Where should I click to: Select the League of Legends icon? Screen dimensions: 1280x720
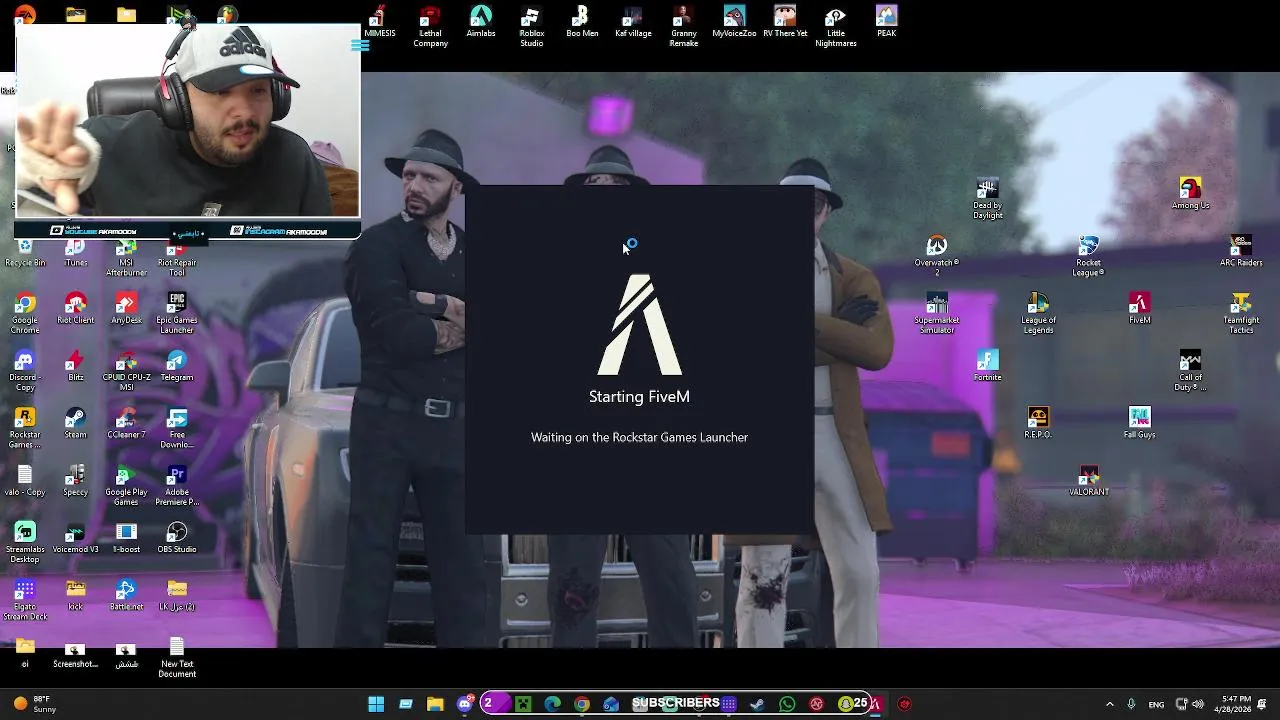tap(1038, 313)
